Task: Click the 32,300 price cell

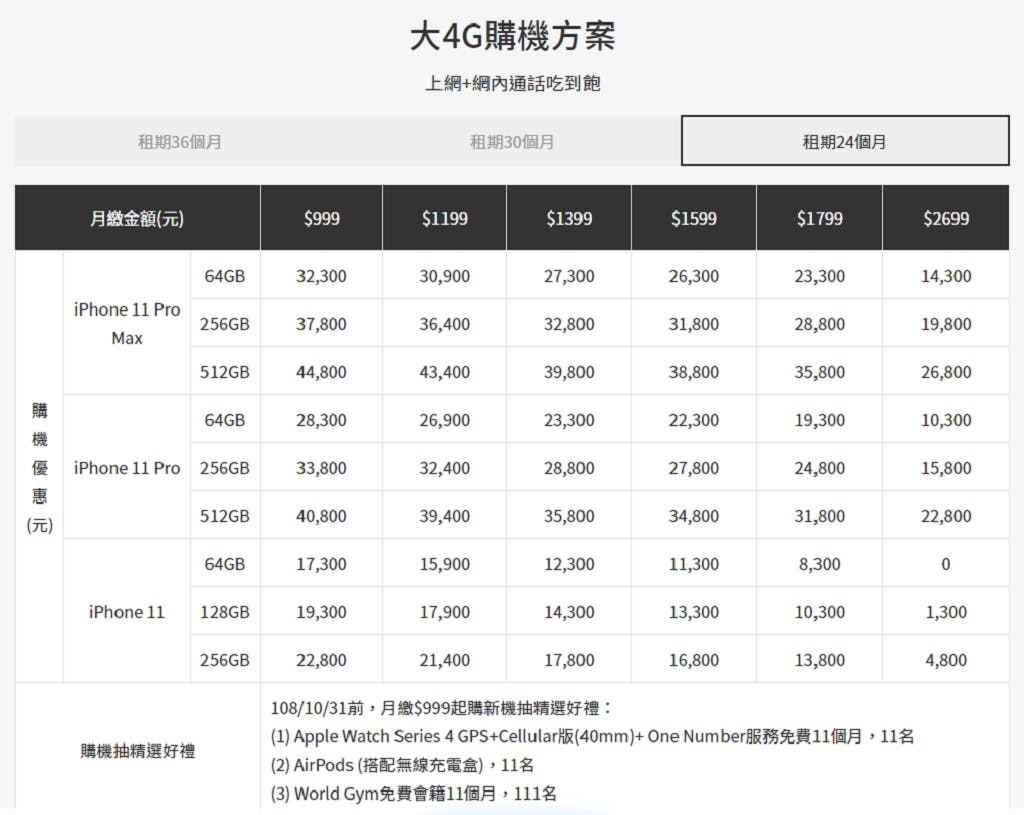Action: coord(321,276)
